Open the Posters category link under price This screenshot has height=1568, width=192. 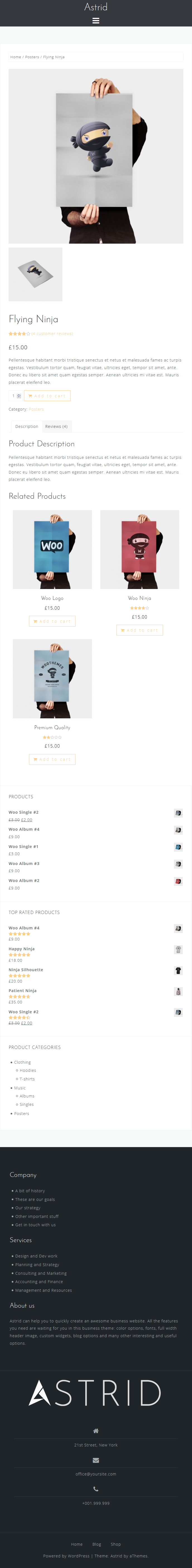click(x=37, y=409)
